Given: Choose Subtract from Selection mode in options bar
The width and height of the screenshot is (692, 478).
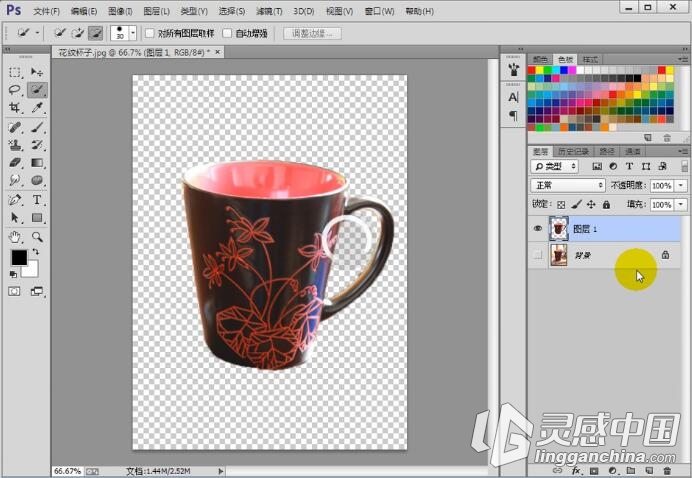Looking at the screenshot, I should (x=96, y=33).
